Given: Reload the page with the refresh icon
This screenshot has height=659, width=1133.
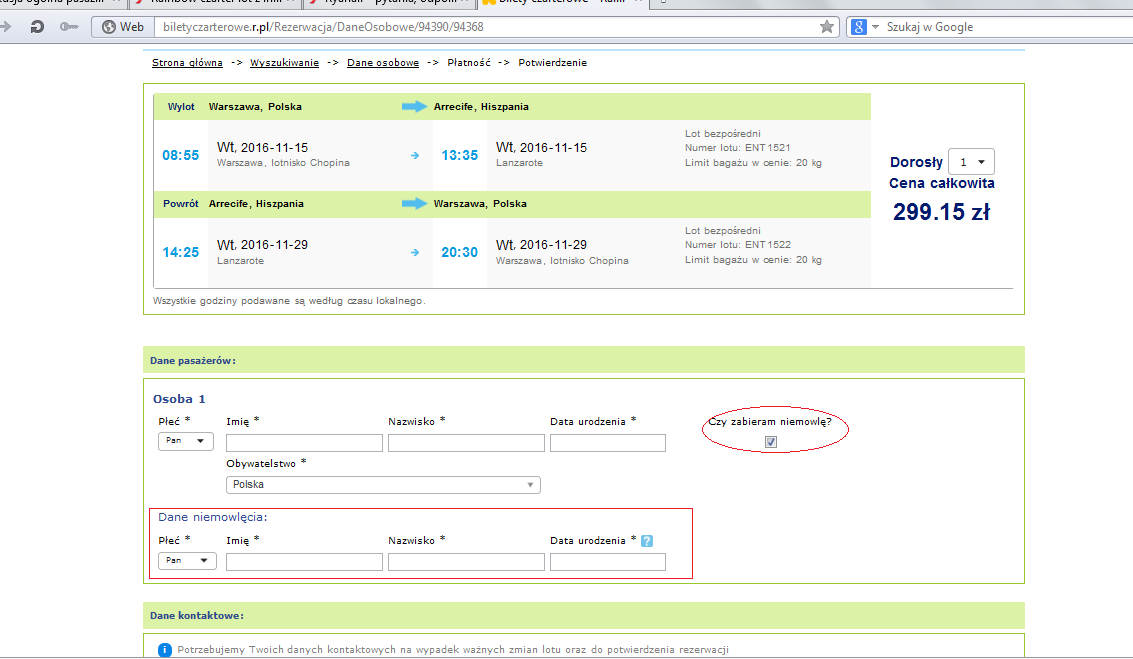Looking at the screenshot, I should coord(37,27).
